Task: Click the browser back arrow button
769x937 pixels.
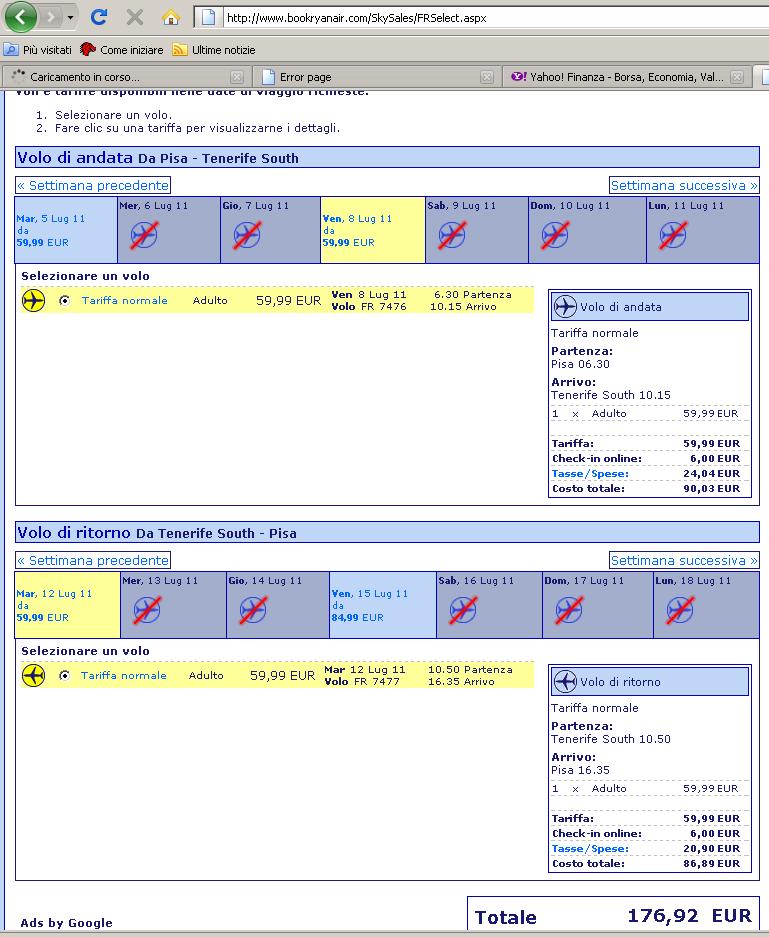Action: (21, 17)
